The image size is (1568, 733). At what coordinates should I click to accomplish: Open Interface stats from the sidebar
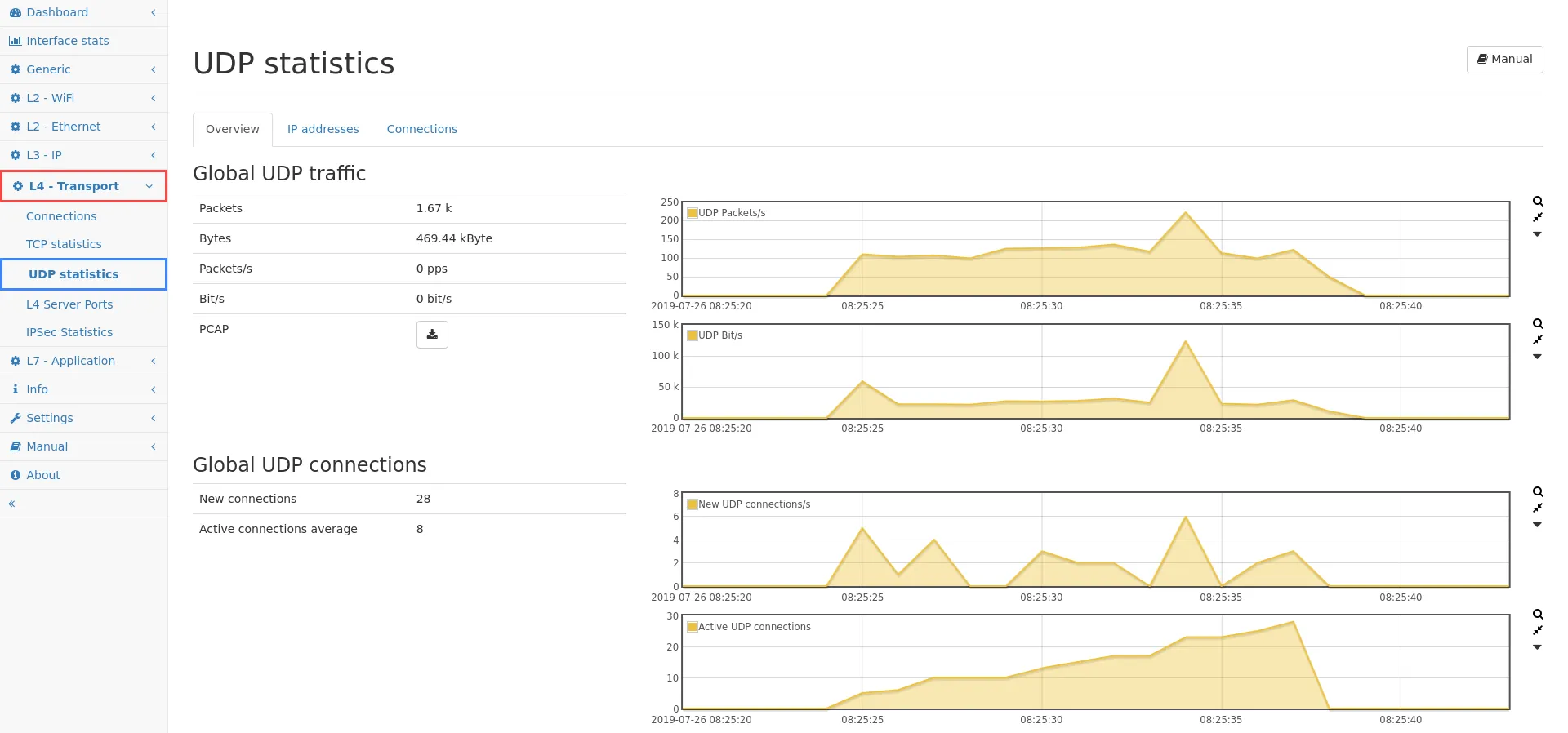[67, 41]
